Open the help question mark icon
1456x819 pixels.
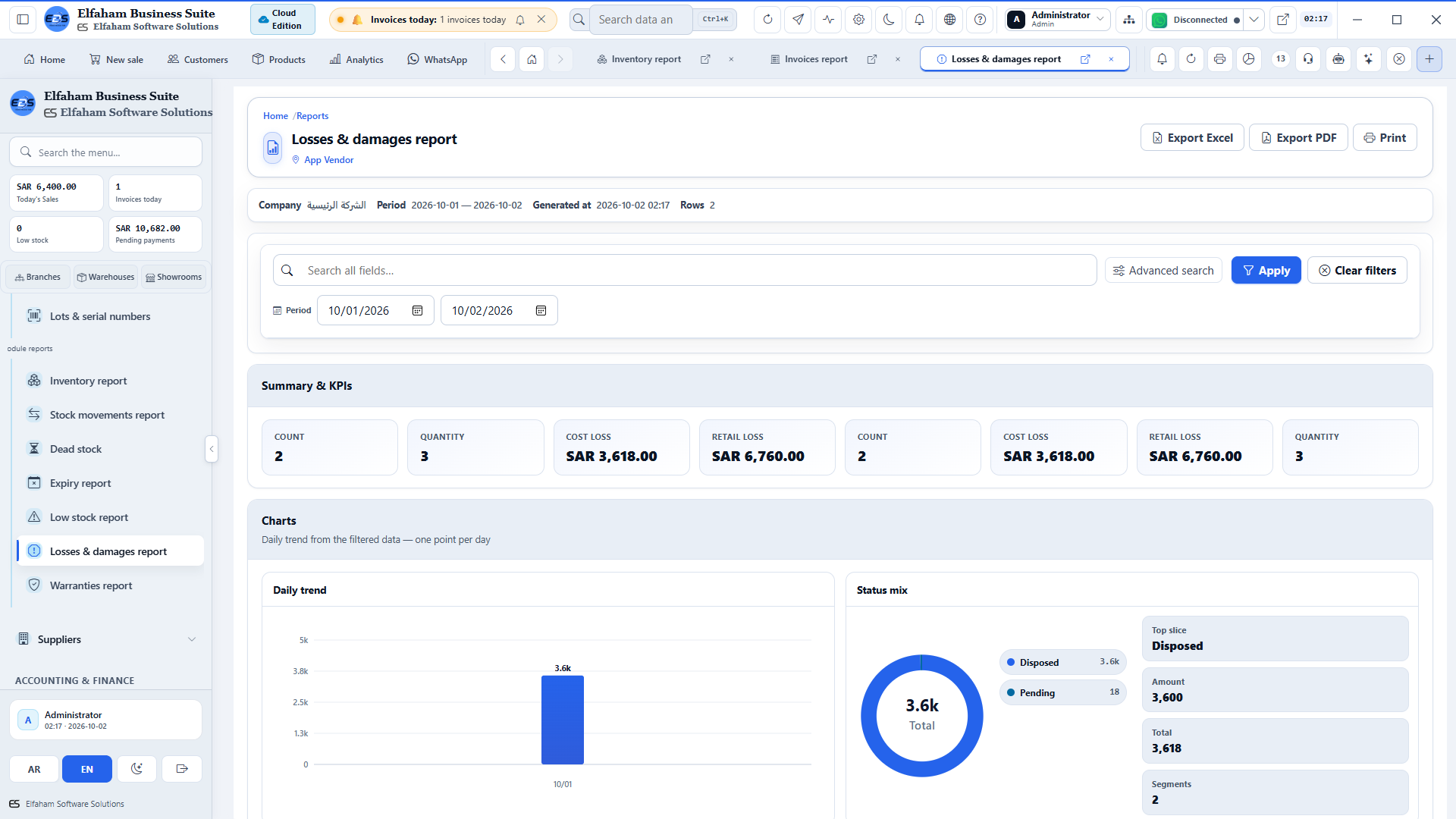tap(980, 20)
